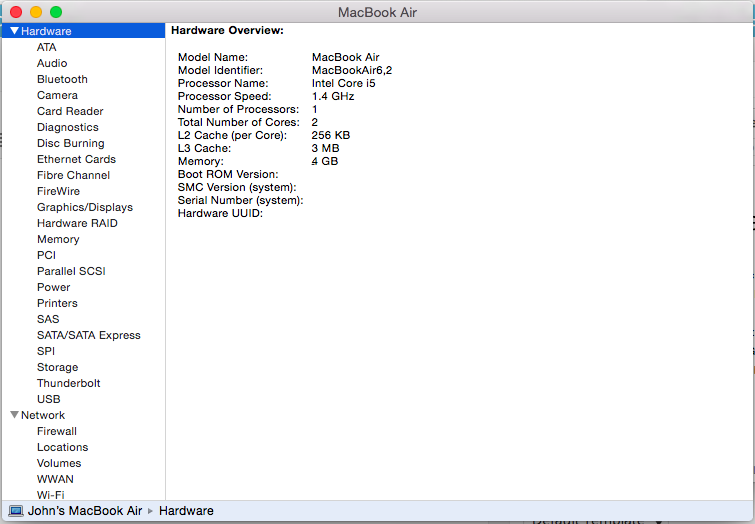The image size is (755, 524).
Task: Select Audio in the sidebar
Action: [52, 63]
